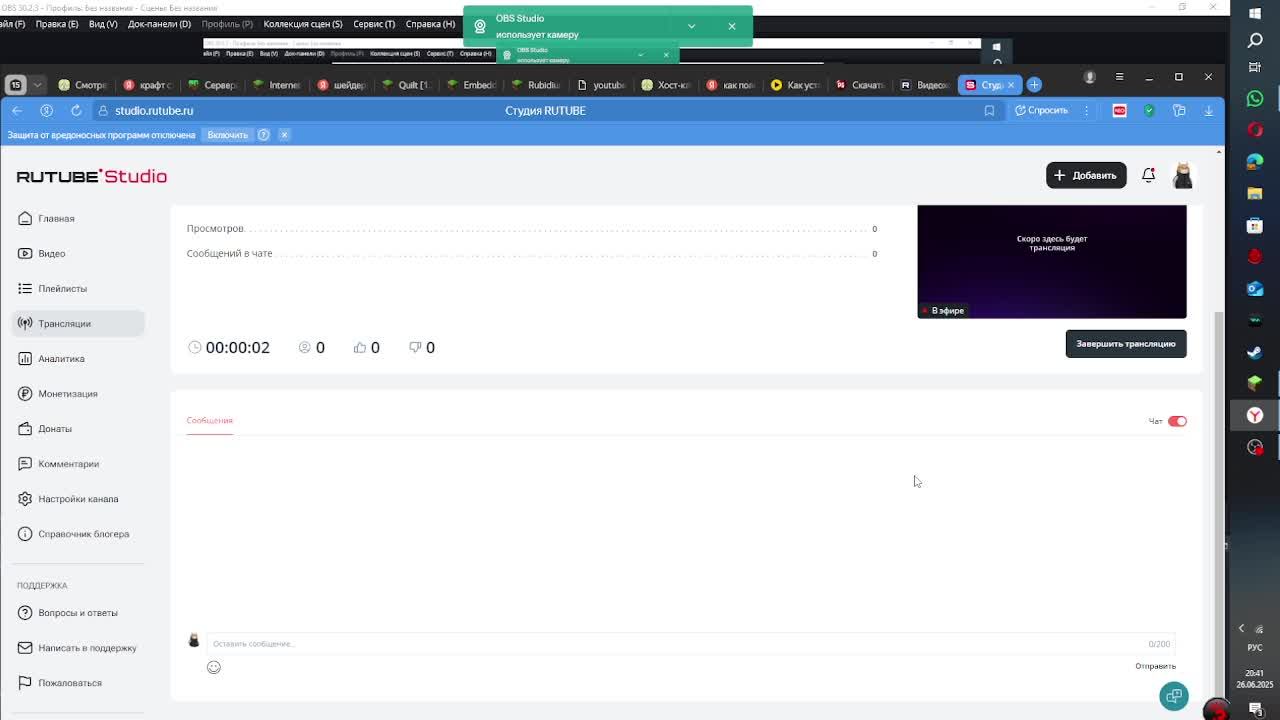Open the emoji picker smiley icon

213,667
